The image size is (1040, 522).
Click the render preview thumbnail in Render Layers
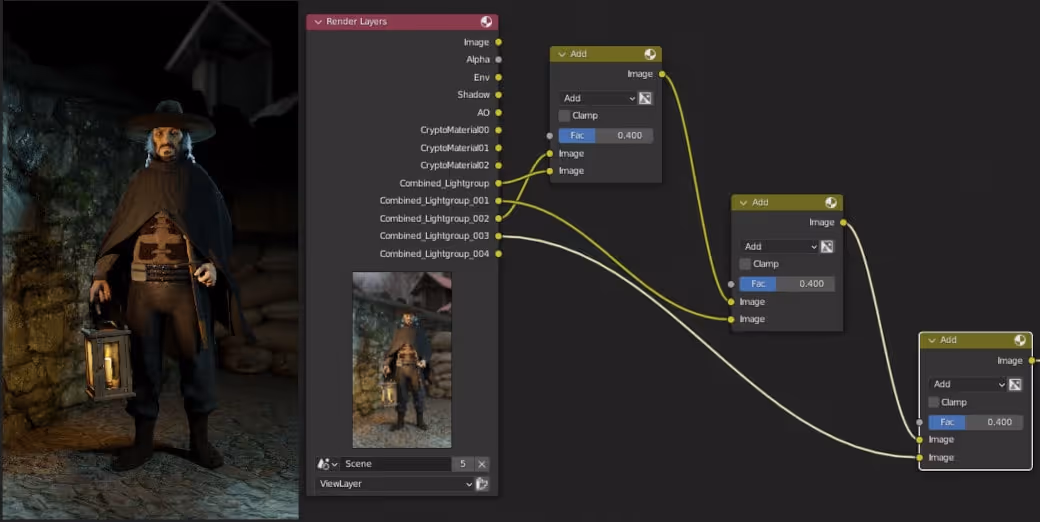click(402, 359)
